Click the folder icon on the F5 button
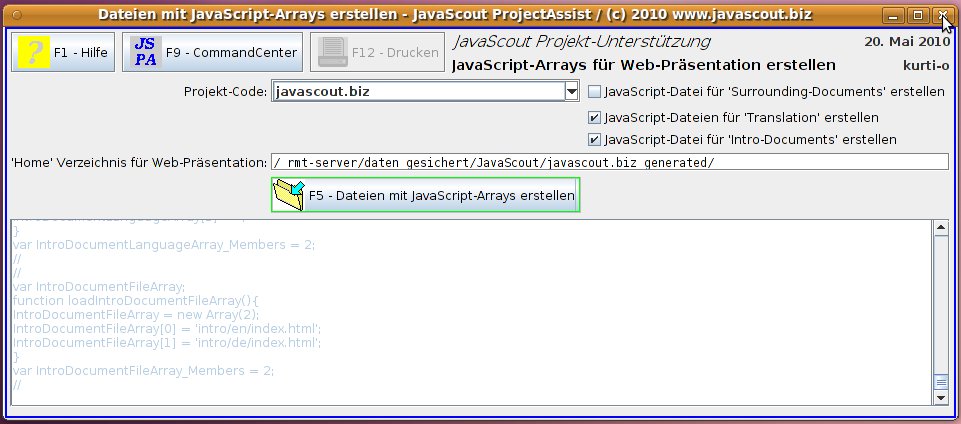This screenshot has height=424, width=961. (x=289, y=196)
